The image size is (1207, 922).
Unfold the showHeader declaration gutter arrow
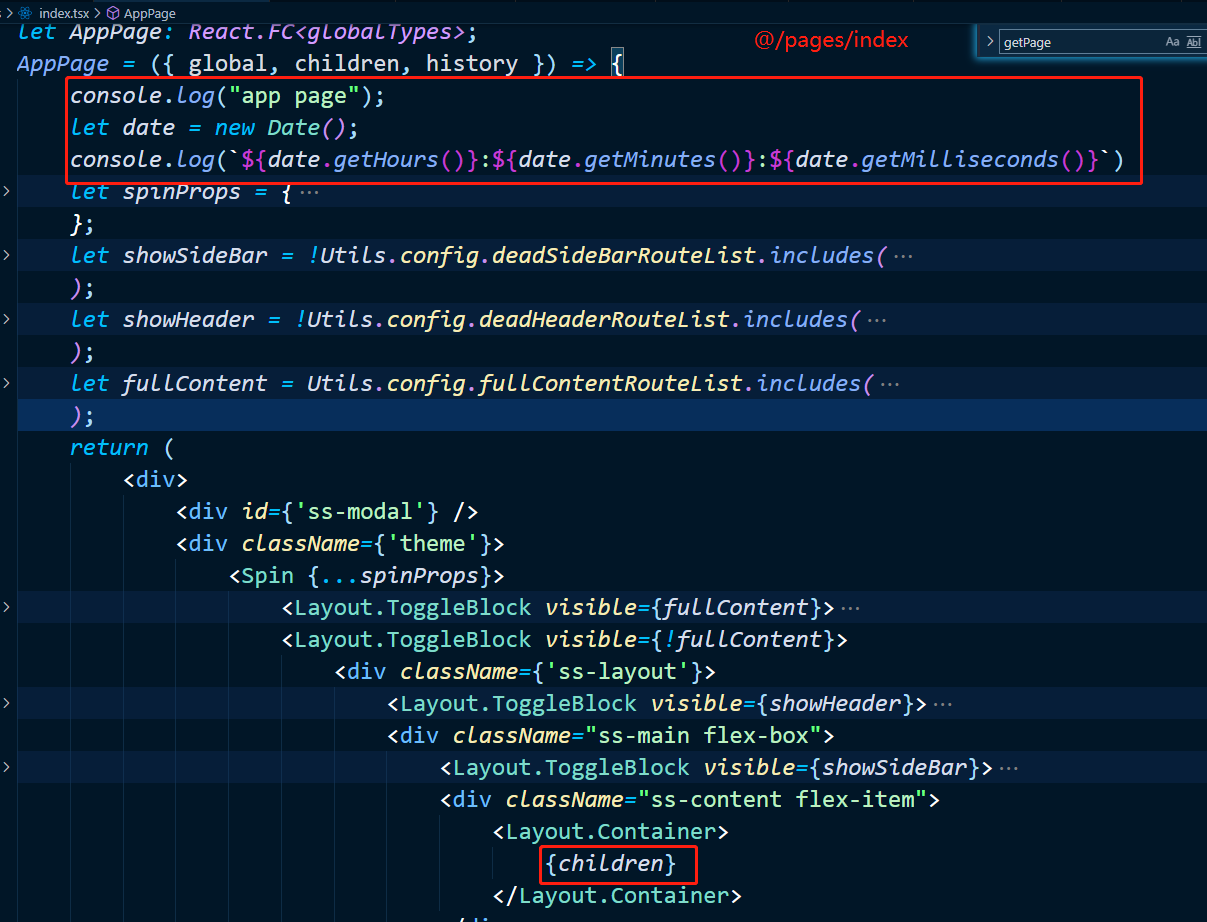[x=8, y=319]
